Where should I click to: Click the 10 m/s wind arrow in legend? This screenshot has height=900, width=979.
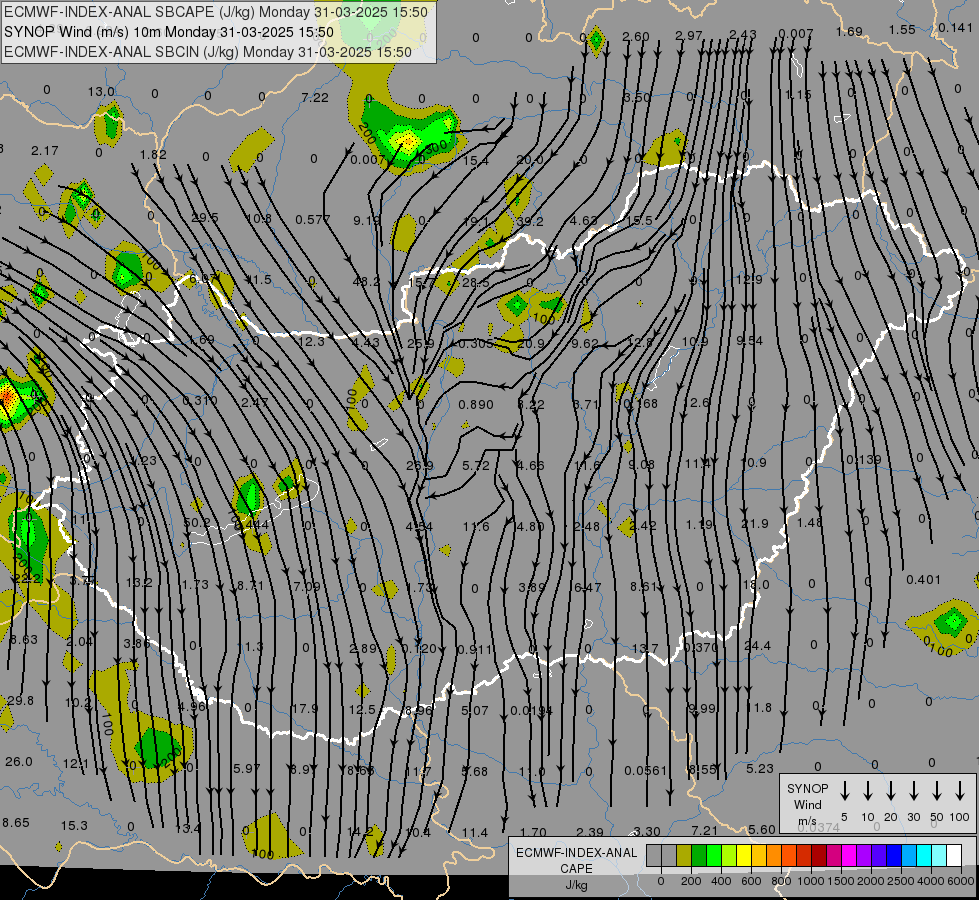click(x=867, y=791)
